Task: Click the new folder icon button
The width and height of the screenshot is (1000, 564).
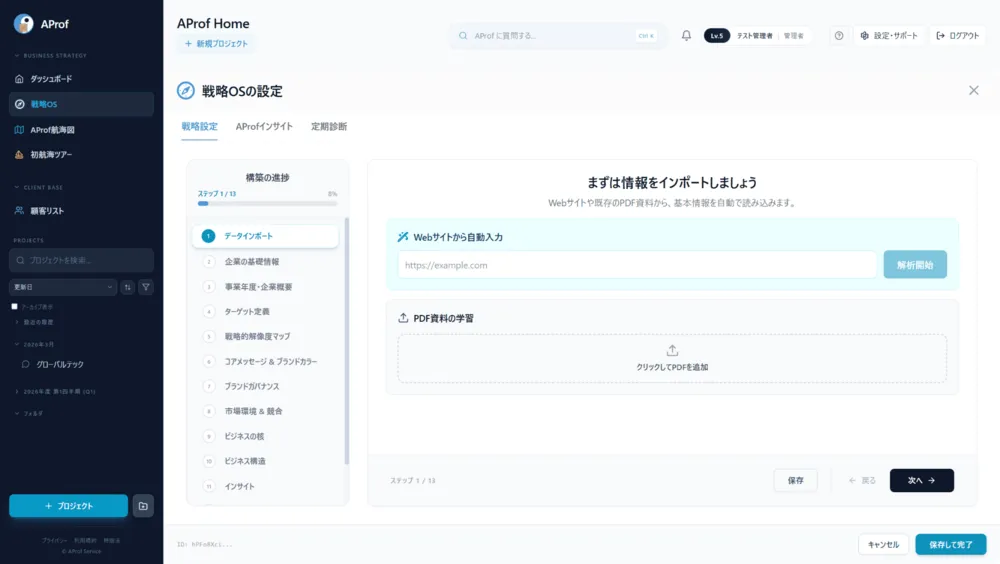Action: point(143,506)
